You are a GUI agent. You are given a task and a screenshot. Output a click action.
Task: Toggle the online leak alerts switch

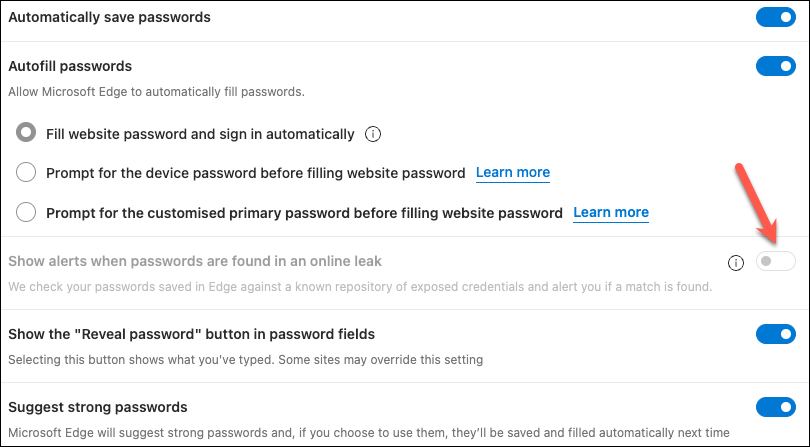pos(775,262)
